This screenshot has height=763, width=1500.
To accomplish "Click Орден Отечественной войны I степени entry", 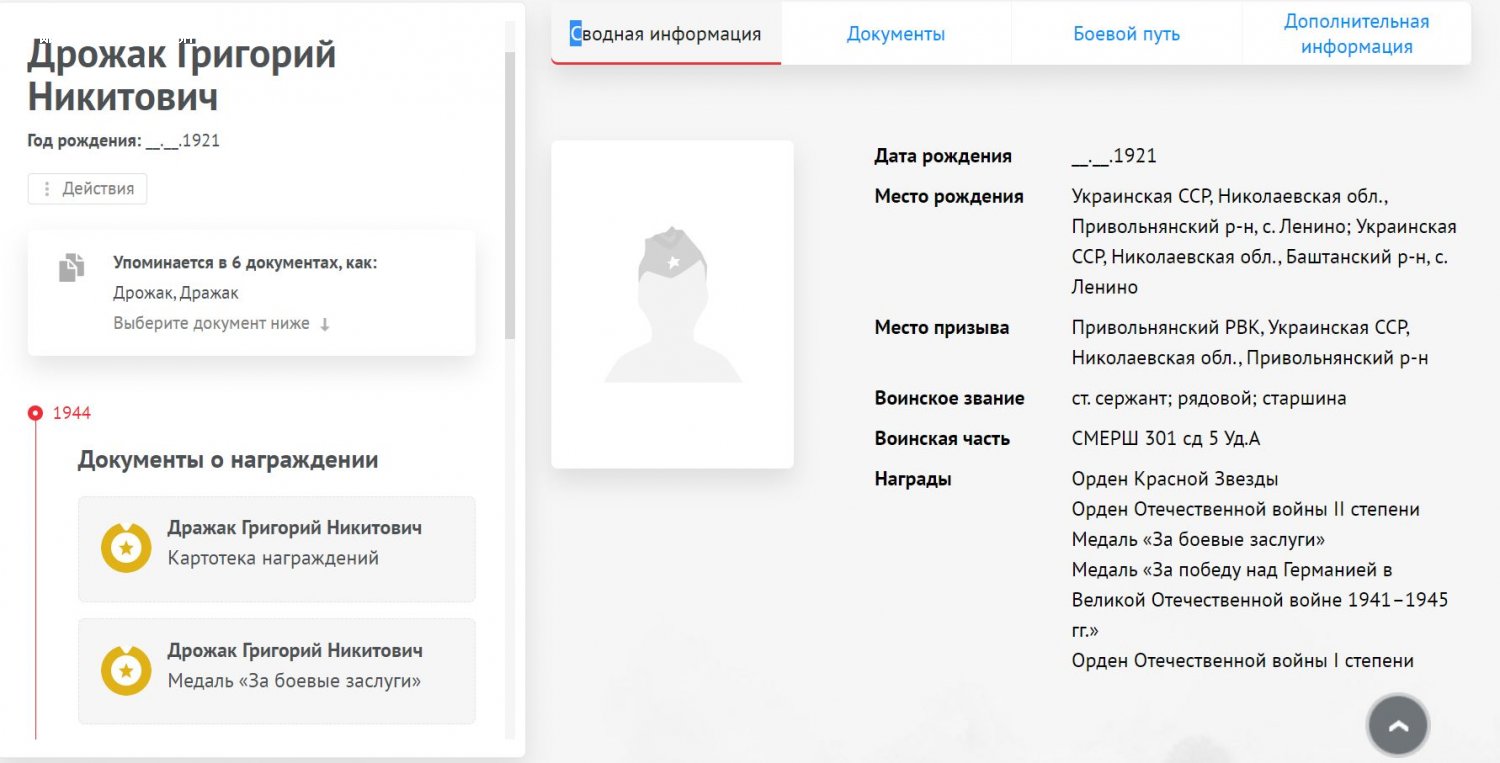I will point(1242,660).
